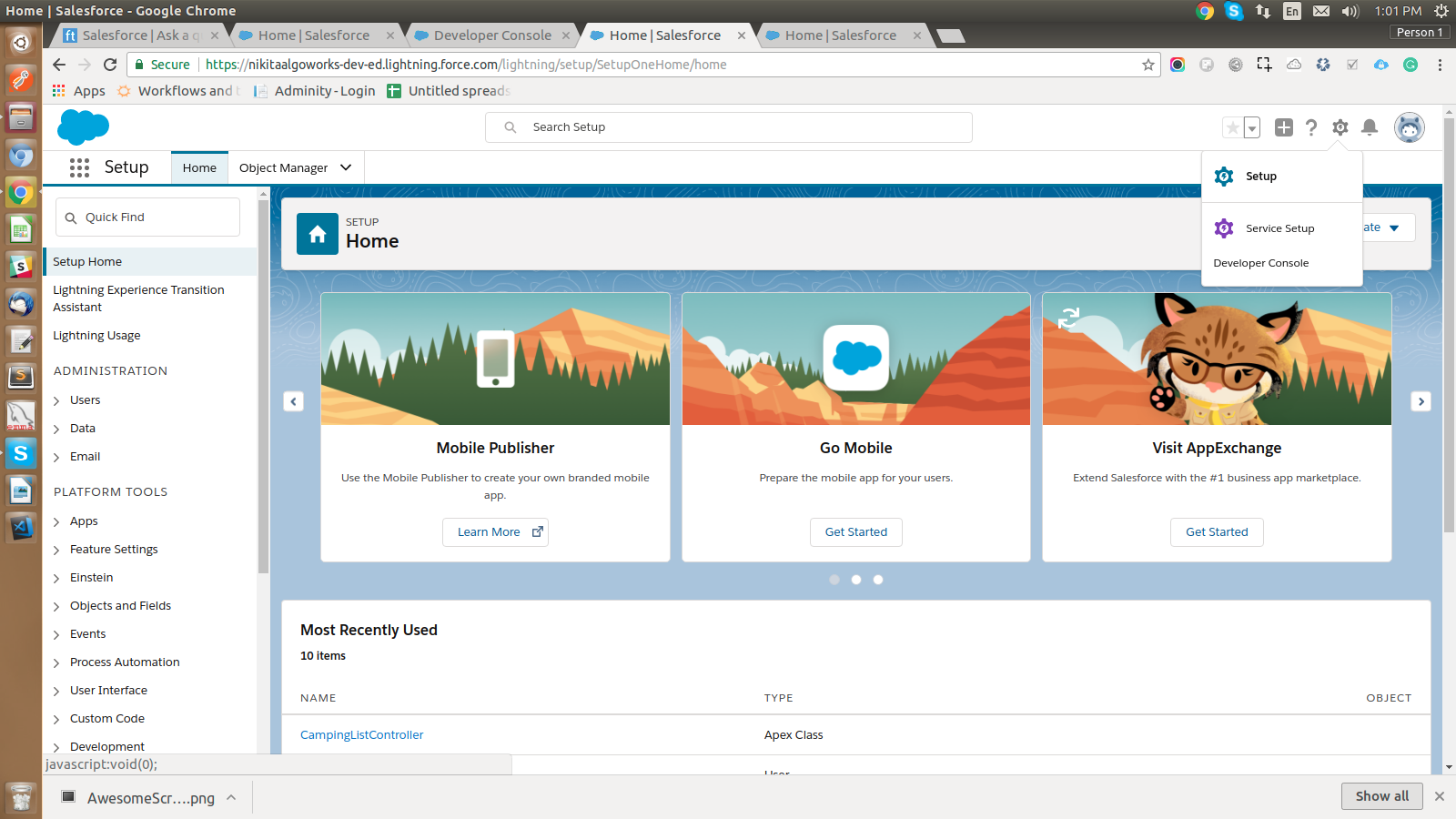The width and height of the screenshot is (1456, 819).
Task: Expand the Users tree section
Action: tap(56, 401)
